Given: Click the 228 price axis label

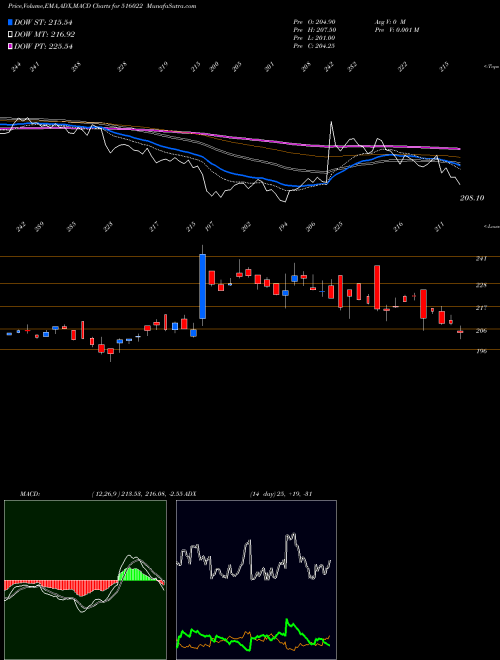Looking at the screenshot, I should (x=481, y=285).
